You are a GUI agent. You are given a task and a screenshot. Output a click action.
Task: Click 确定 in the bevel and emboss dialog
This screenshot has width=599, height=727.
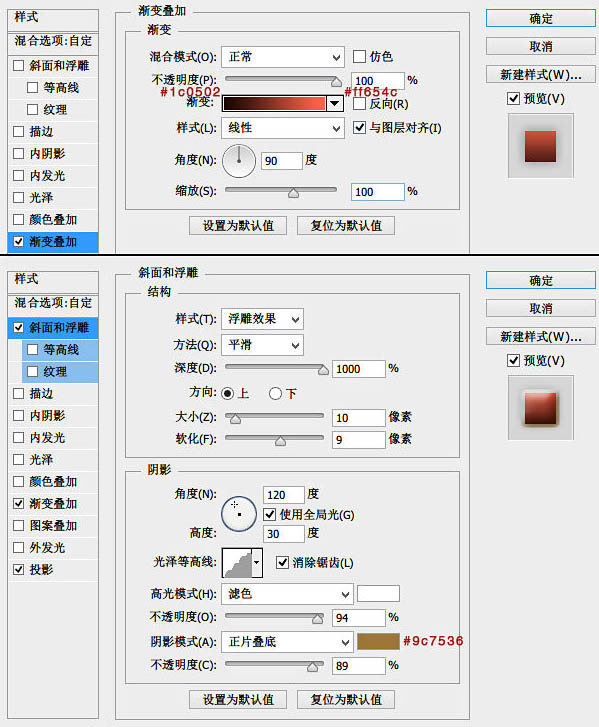pyautogui.click(x=541, y=281)
